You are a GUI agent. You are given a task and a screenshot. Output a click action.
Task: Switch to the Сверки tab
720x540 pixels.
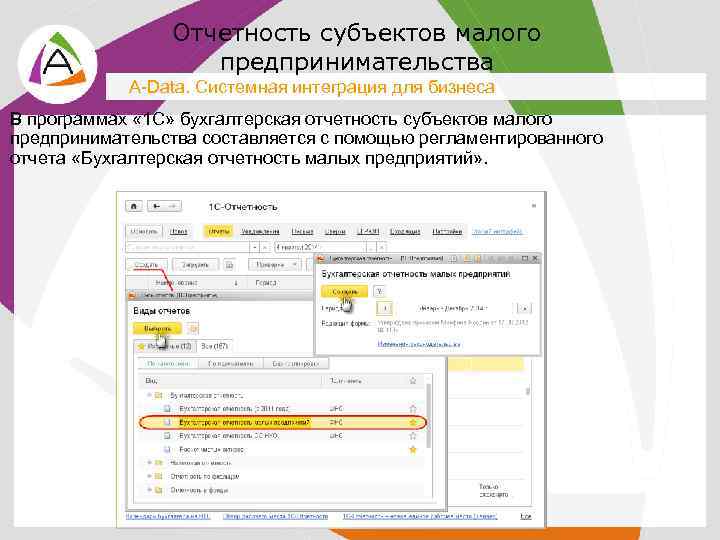(335, 231)
